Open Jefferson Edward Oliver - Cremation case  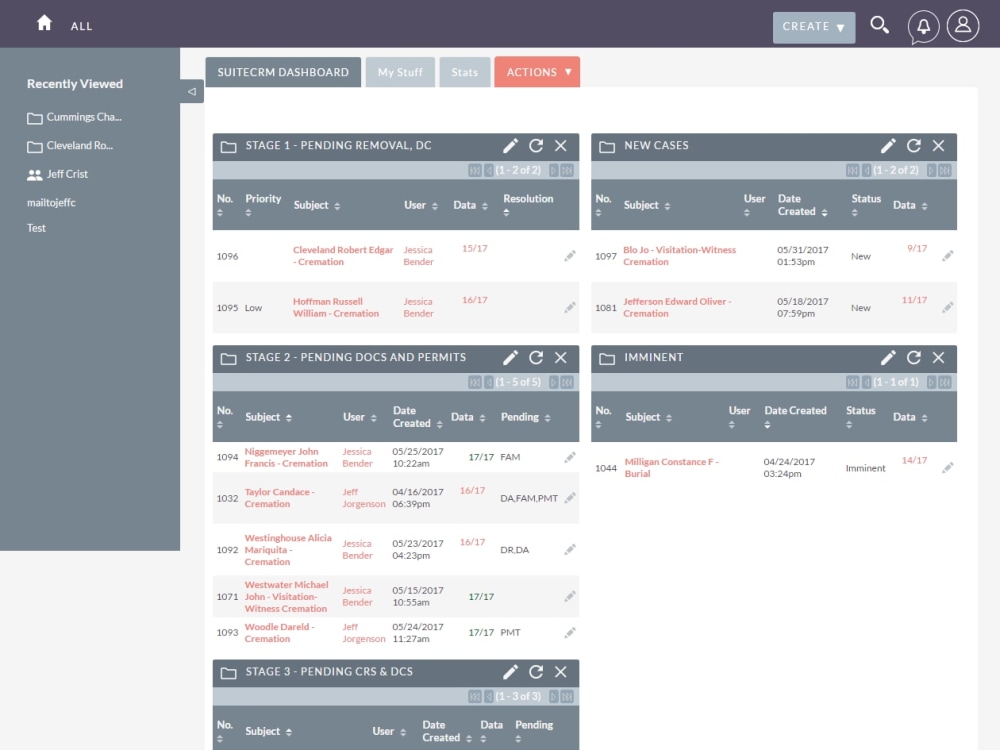677,307
